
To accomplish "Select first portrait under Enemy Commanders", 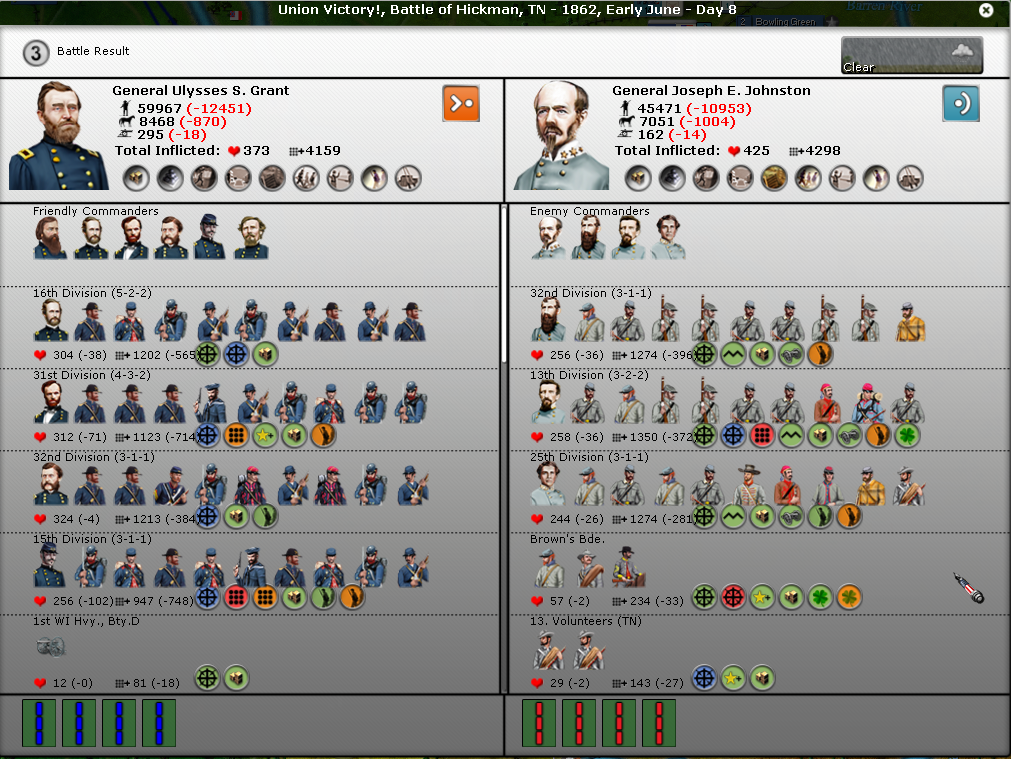I will point(545,238).
